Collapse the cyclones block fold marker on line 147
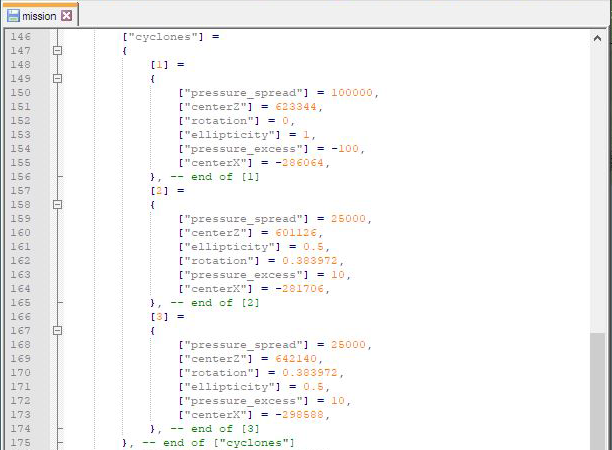The width and height of the screenshot is (612, 450). [57, 50]
